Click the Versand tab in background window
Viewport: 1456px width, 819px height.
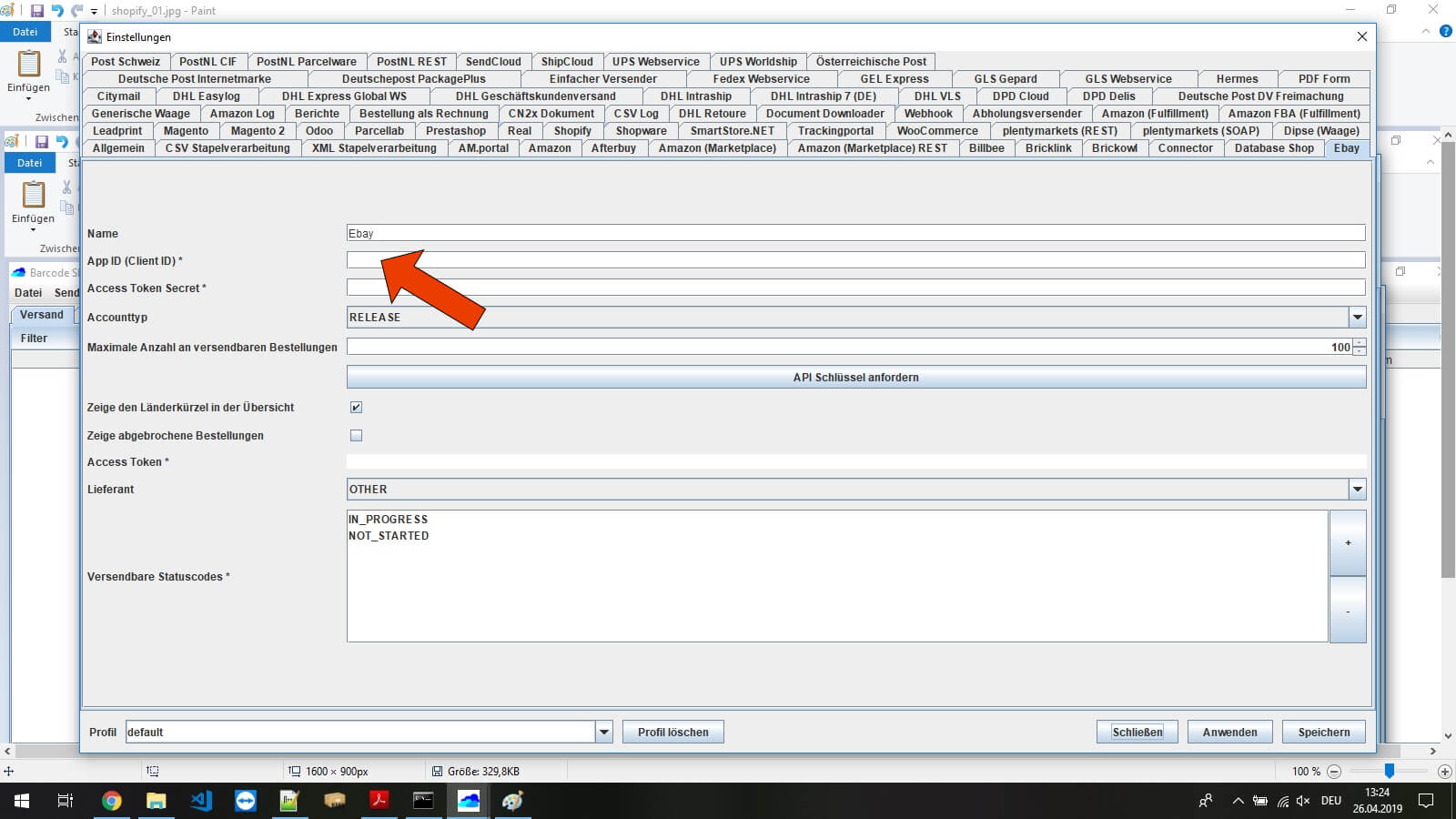(42, 315)
